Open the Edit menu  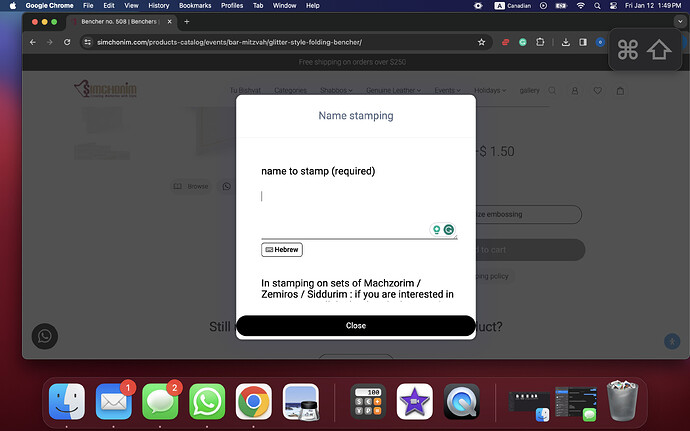109,6
